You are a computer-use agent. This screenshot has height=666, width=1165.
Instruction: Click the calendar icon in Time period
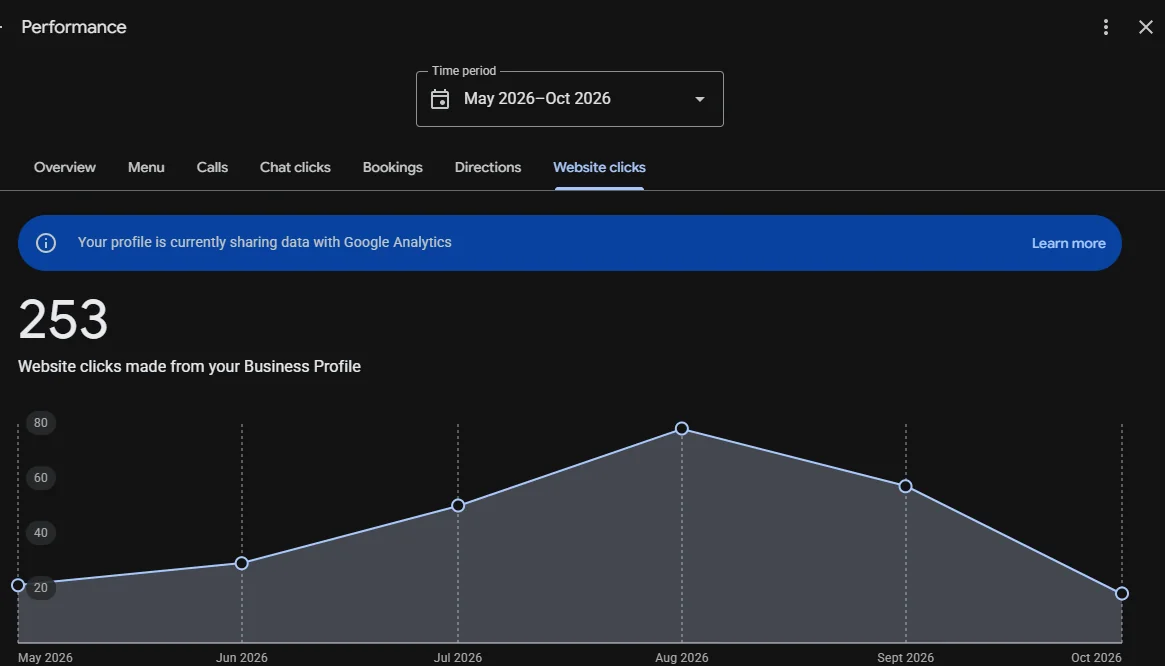click(x=440, y=99)
